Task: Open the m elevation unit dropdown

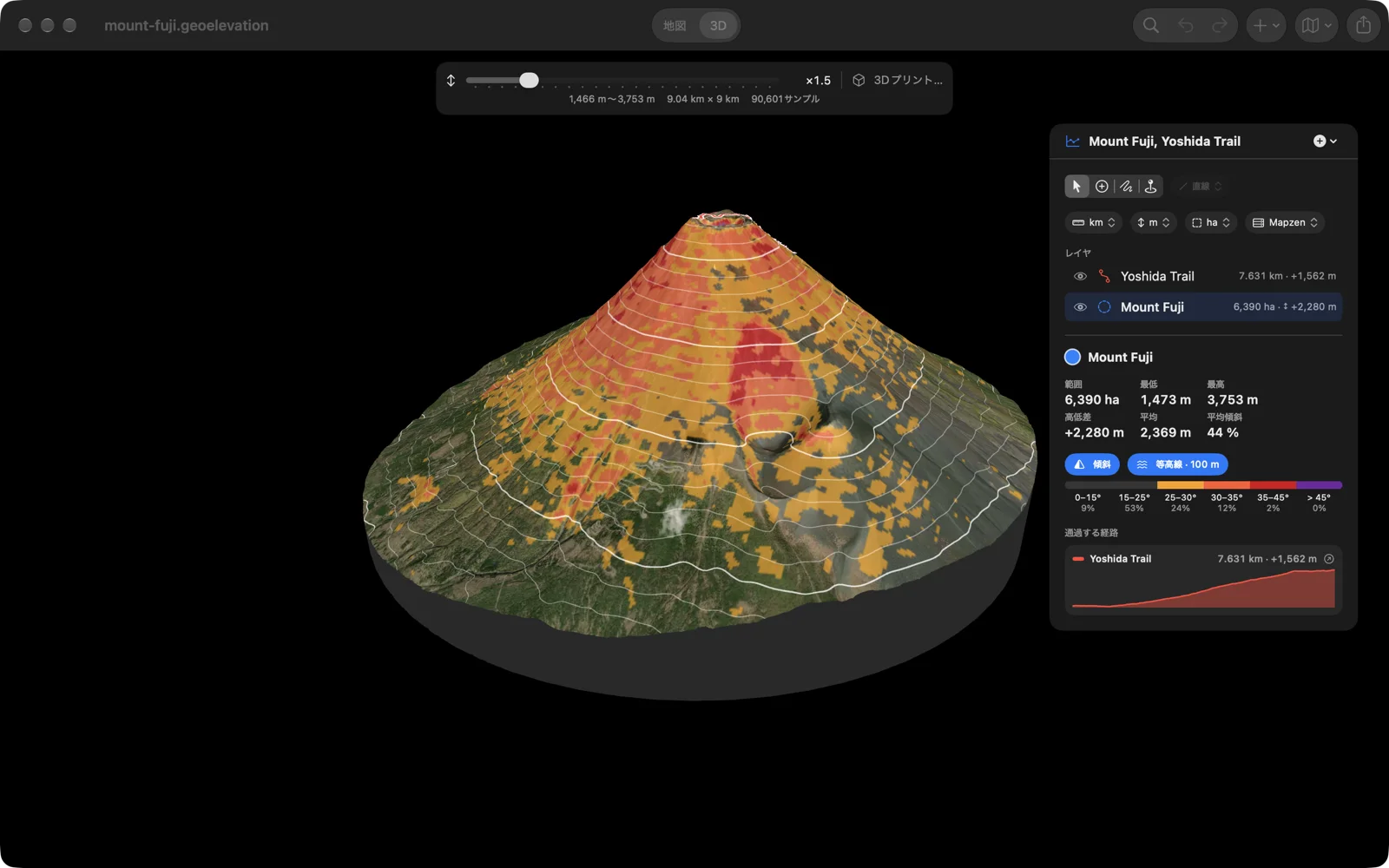Action: 1153,223
